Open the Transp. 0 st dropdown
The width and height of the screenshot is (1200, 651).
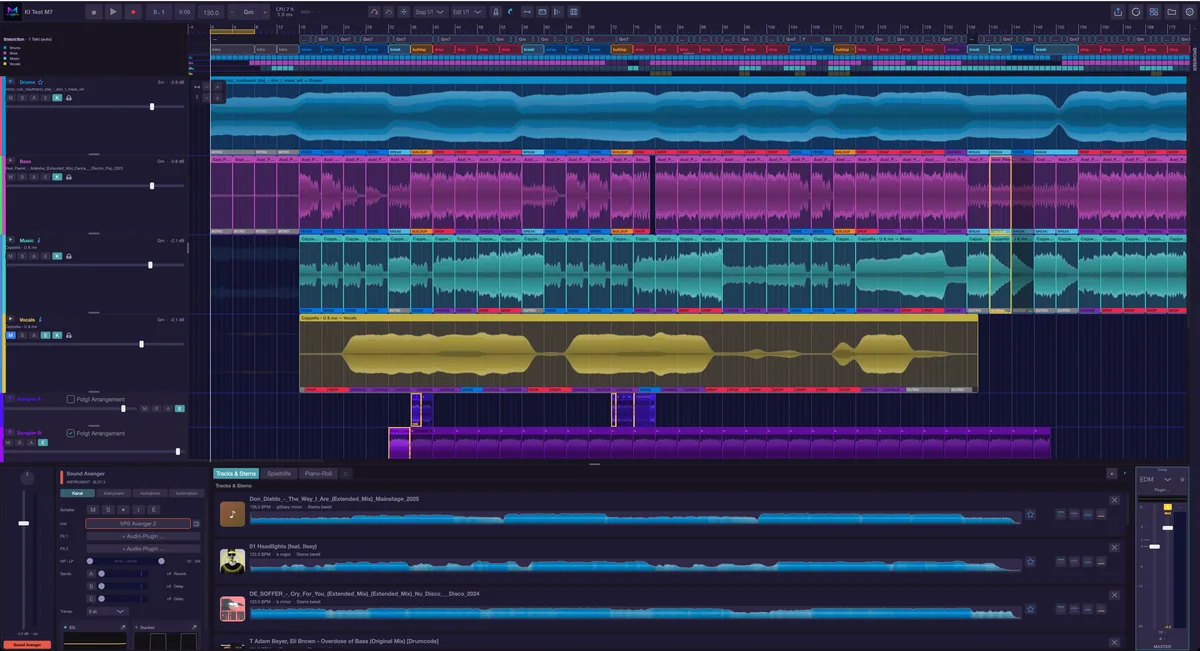pos(107,611)
